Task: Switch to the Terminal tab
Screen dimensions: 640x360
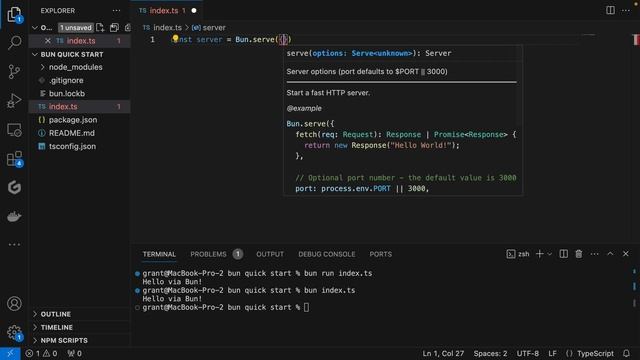Action: [x=159, y=254]
